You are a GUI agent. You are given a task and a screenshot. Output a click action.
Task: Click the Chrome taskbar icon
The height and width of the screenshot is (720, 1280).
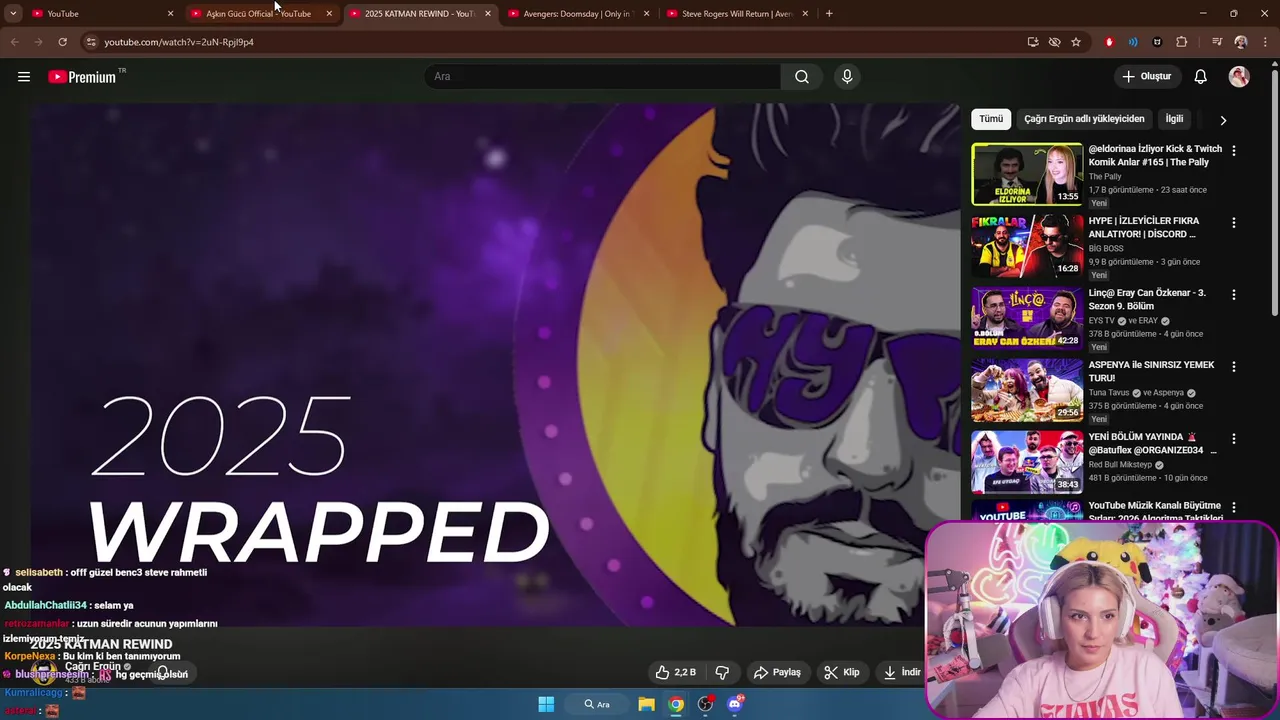tap(677, 704)
